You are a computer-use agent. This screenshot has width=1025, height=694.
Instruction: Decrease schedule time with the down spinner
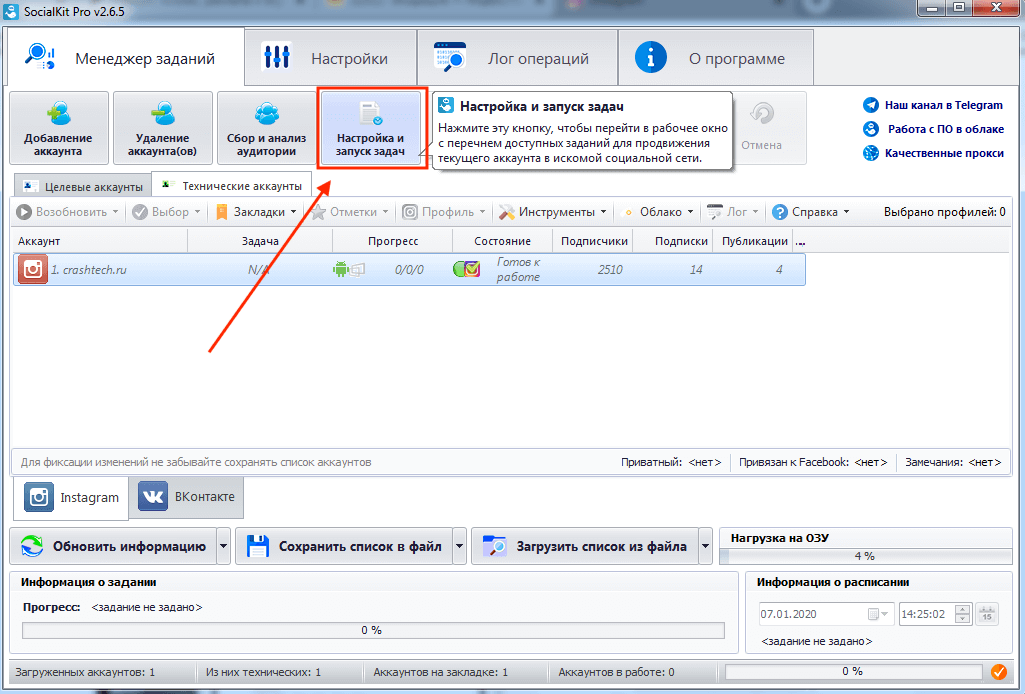pyautogui.click(x=962, y=619)
